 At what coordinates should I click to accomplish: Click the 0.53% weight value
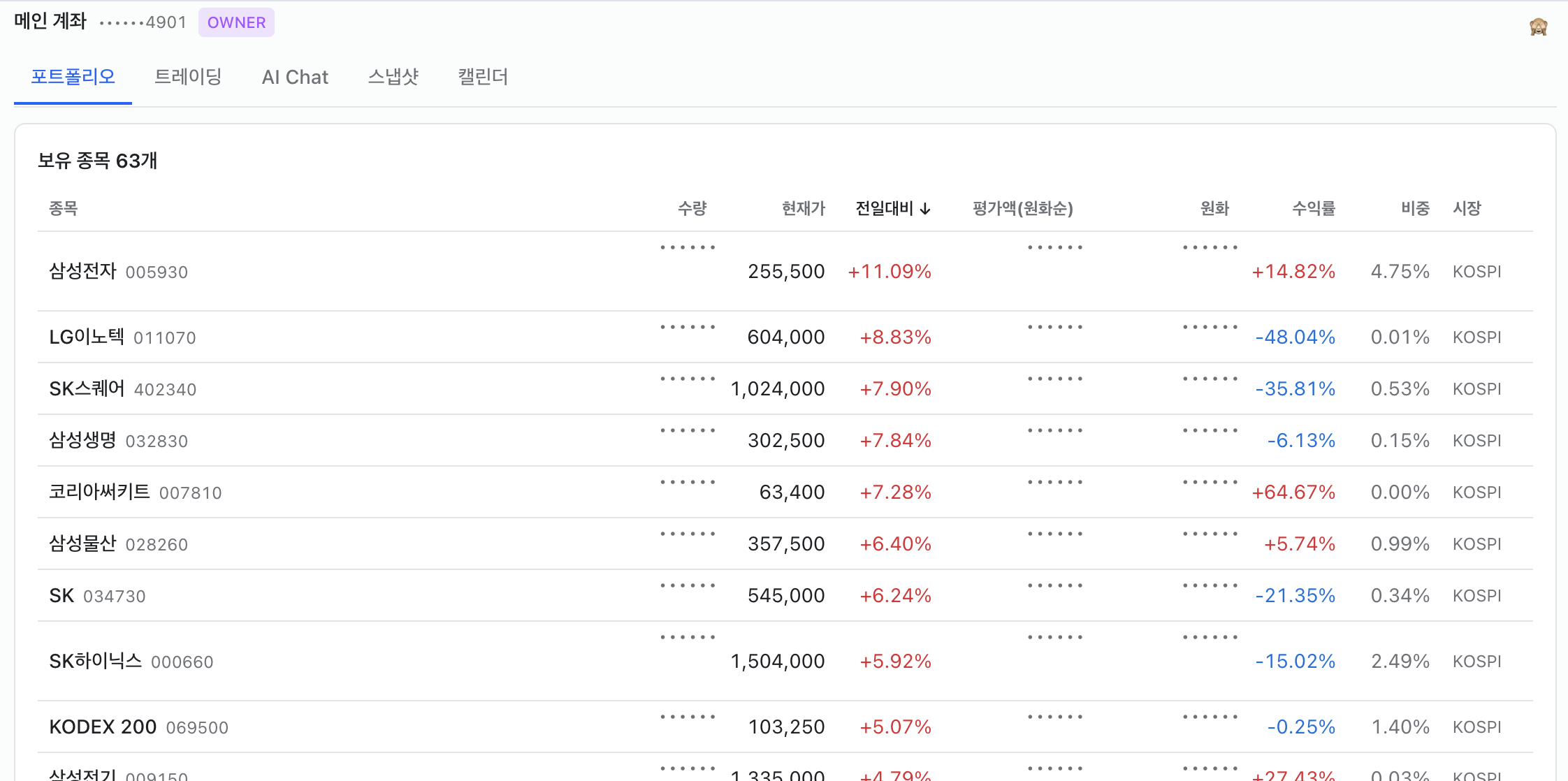pos(1400,388)
